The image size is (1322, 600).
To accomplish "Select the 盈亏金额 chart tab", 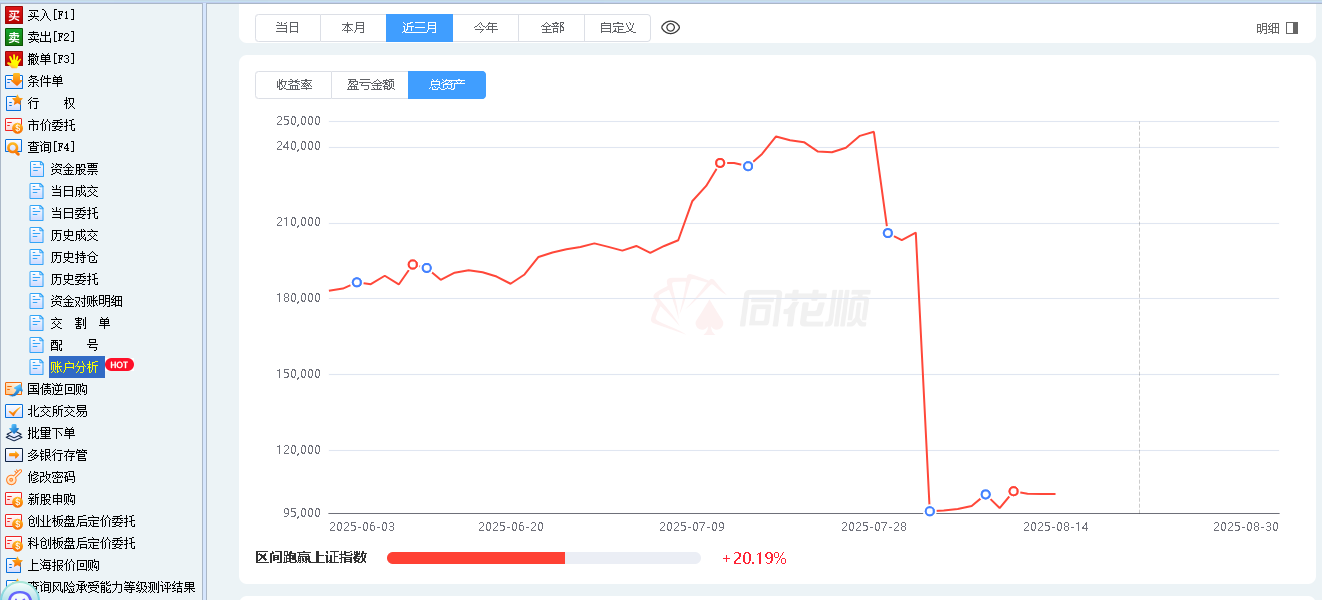I will point(370,85).
